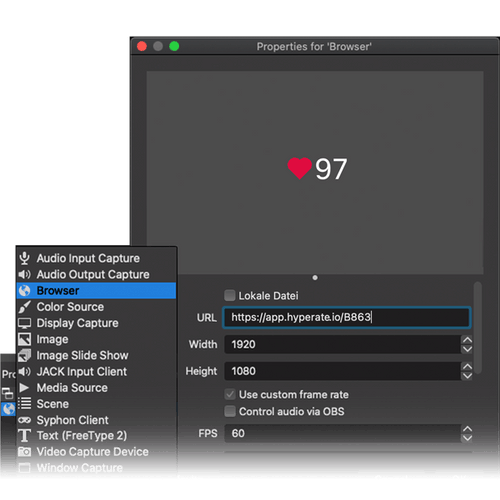Increase Width with the up arrow
Screen dimensions: 500x500
(x=467, y=340)
